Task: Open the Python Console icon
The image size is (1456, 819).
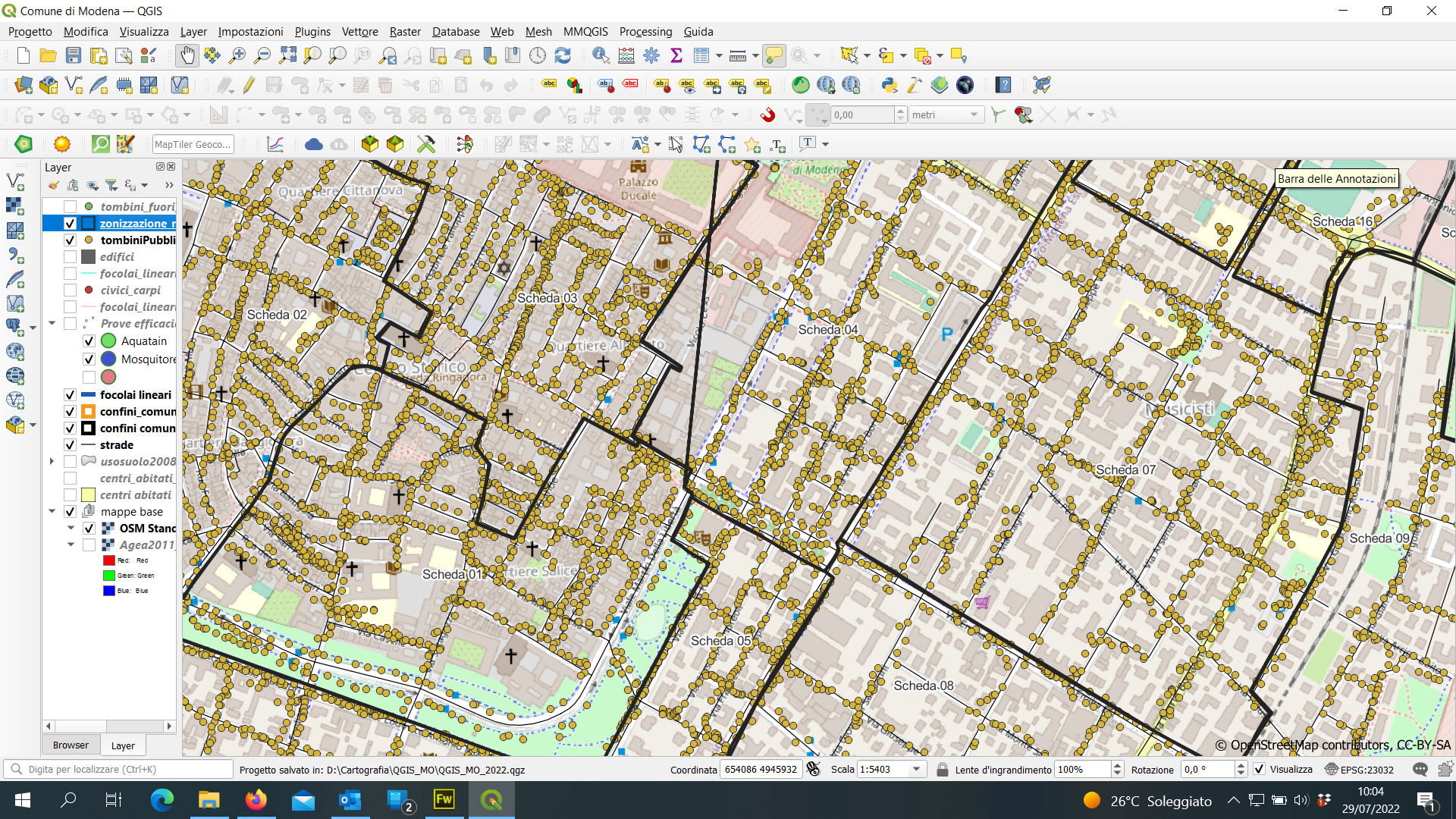Action: (x=890, y=85)
